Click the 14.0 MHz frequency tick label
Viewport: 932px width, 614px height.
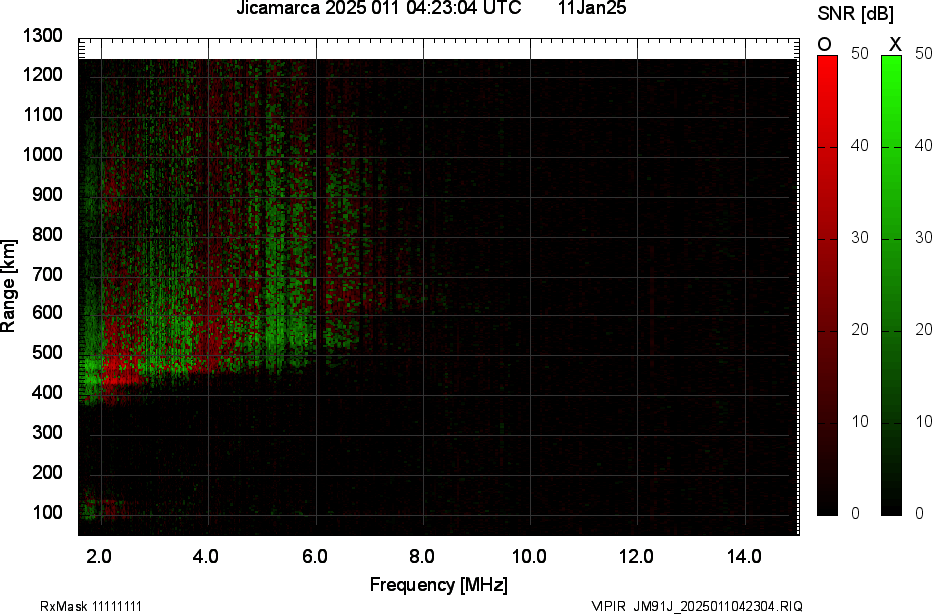(x=744, y=557)
